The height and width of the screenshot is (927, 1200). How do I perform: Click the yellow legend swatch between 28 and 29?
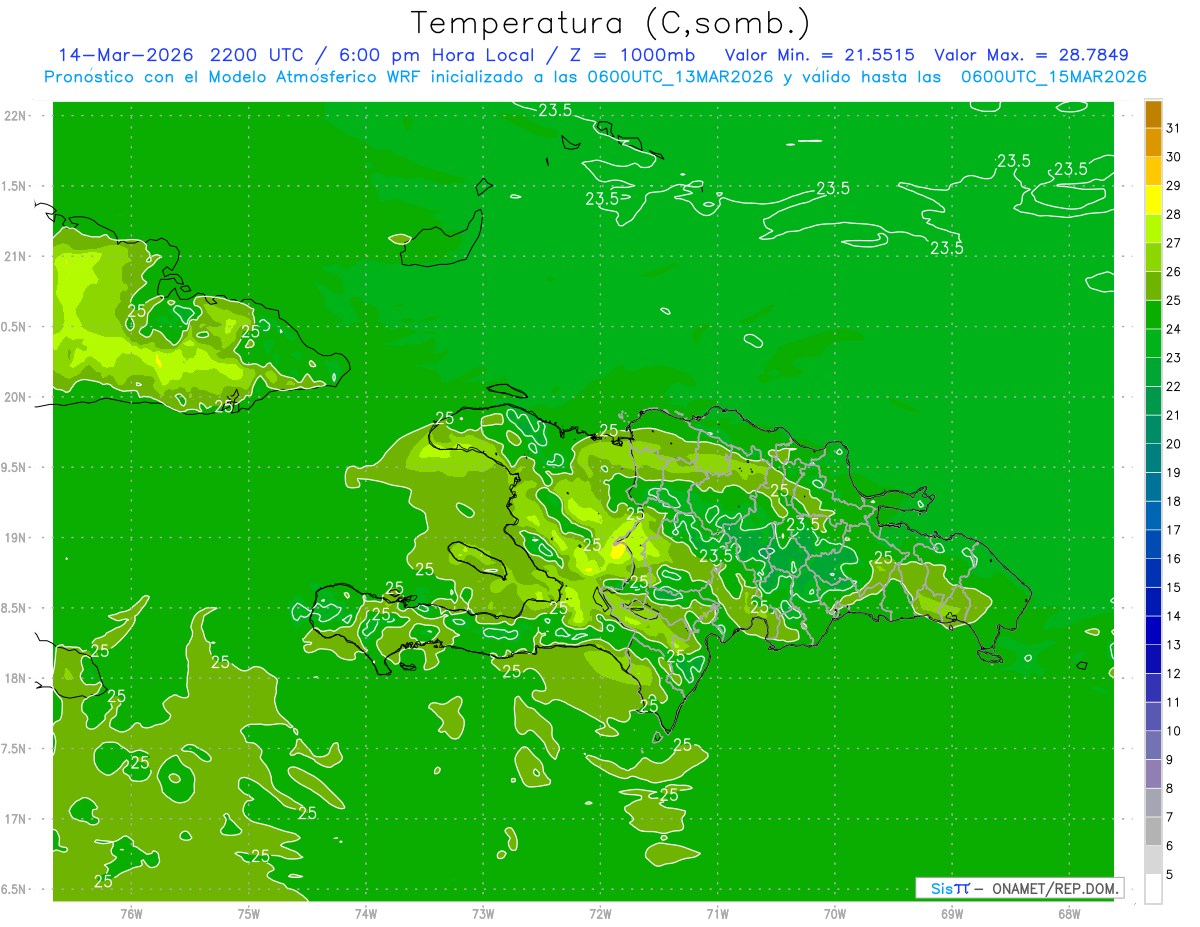(1153, 200)
